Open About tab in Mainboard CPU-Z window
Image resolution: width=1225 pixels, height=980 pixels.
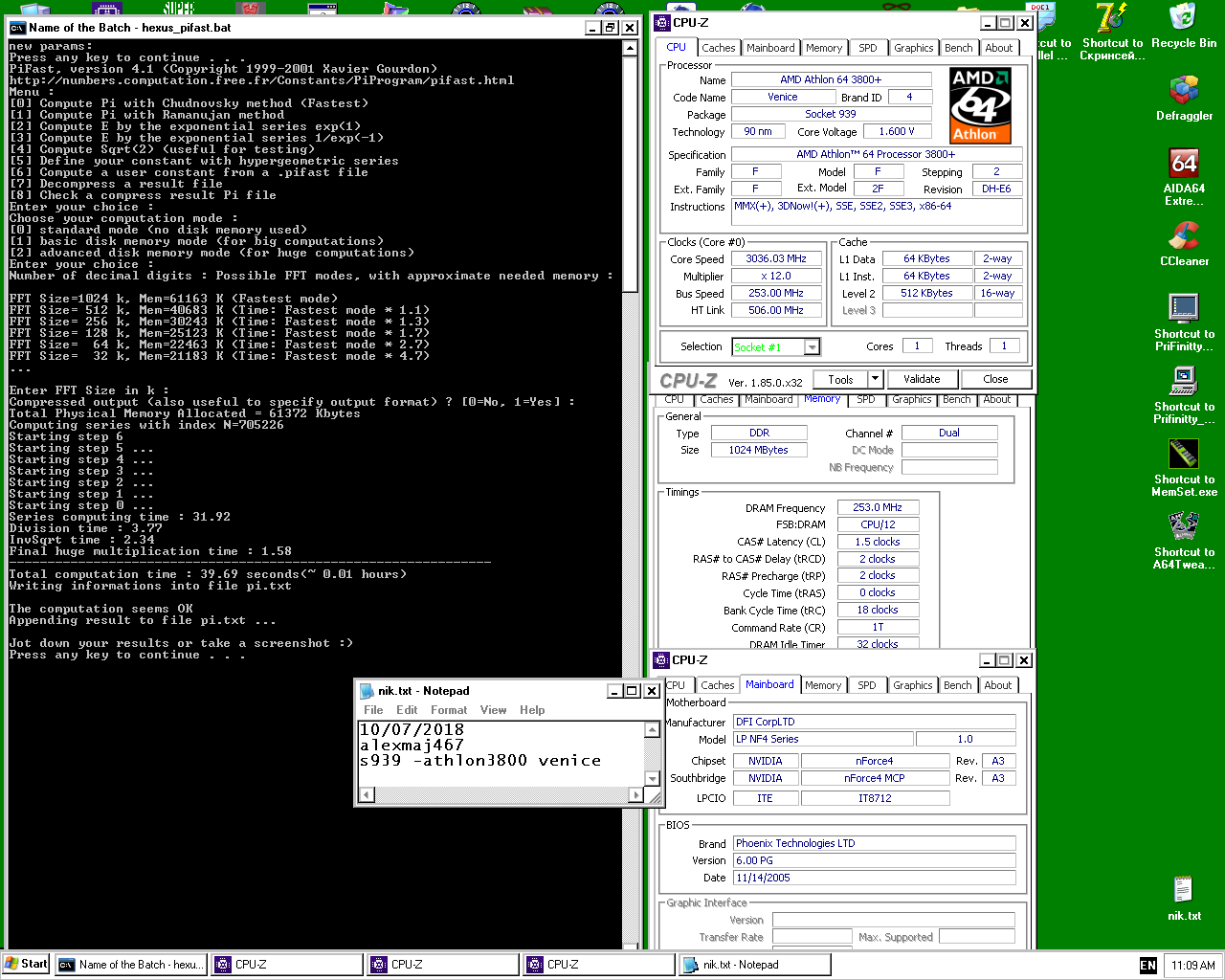(998, 685)
